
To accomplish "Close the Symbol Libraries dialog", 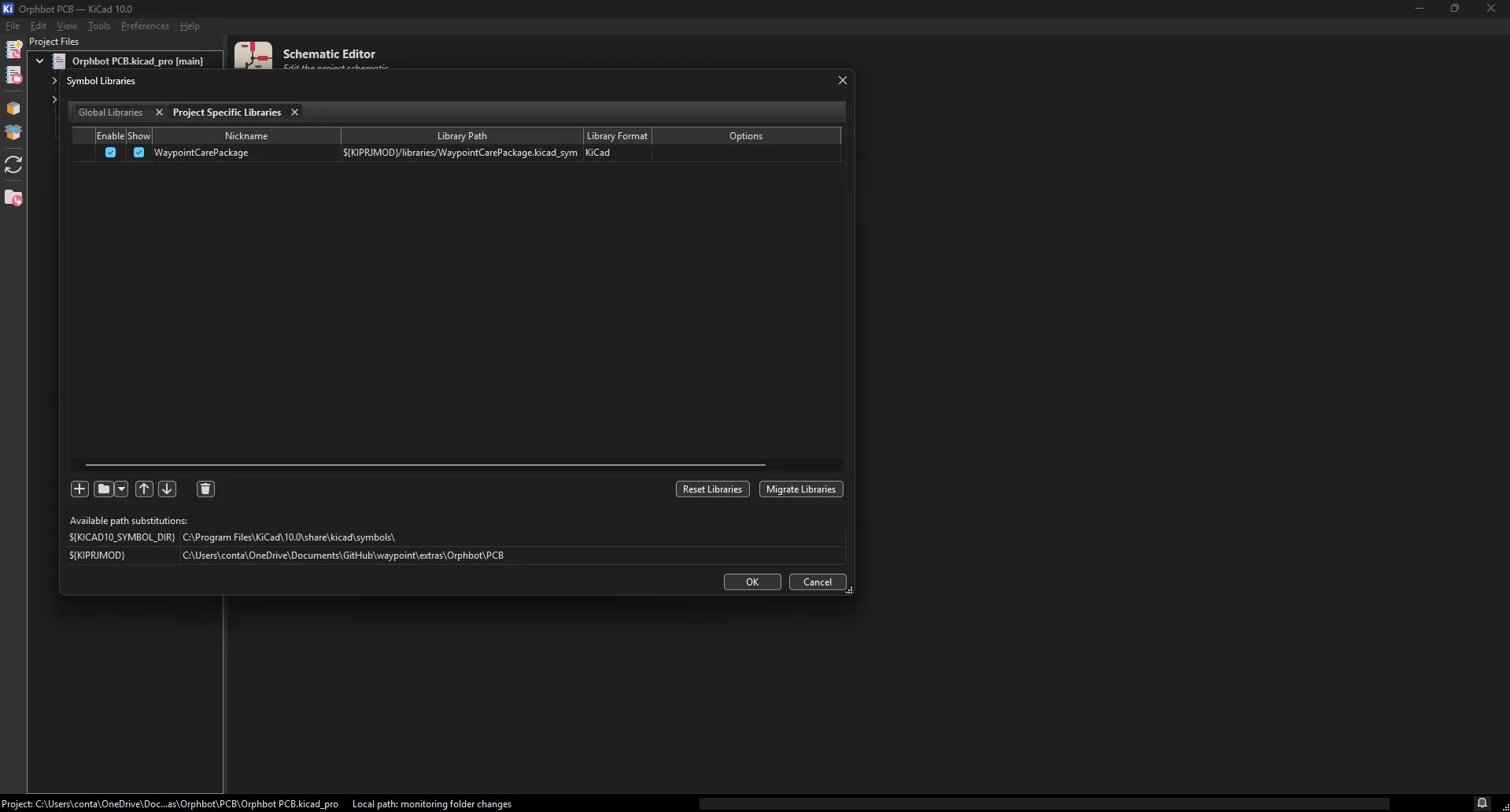I will tap(843, 80).
